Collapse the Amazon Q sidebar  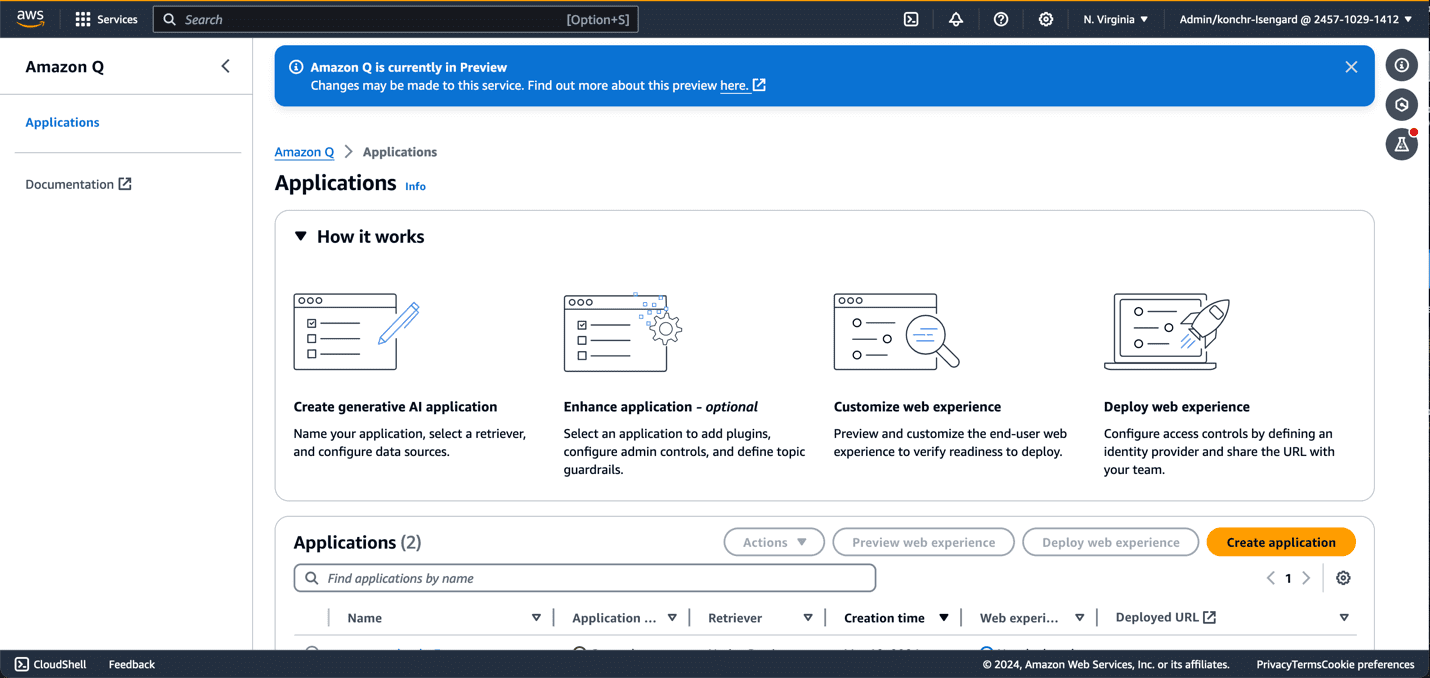click(225, 65)
